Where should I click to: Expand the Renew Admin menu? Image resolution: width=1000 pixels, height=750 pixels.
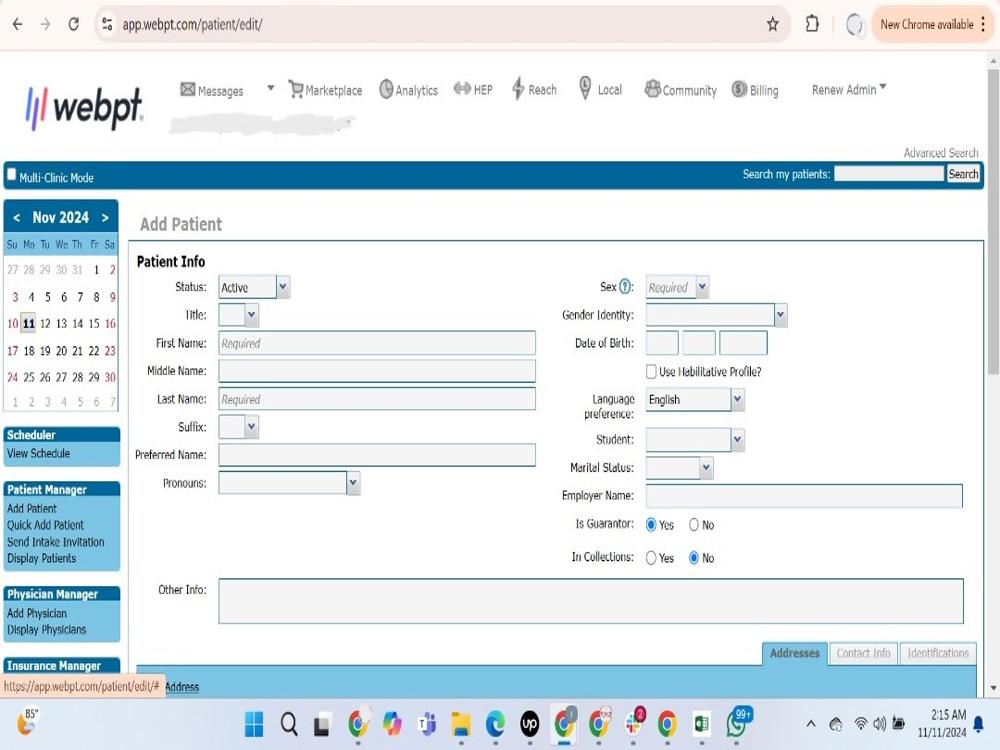point(849,89)
